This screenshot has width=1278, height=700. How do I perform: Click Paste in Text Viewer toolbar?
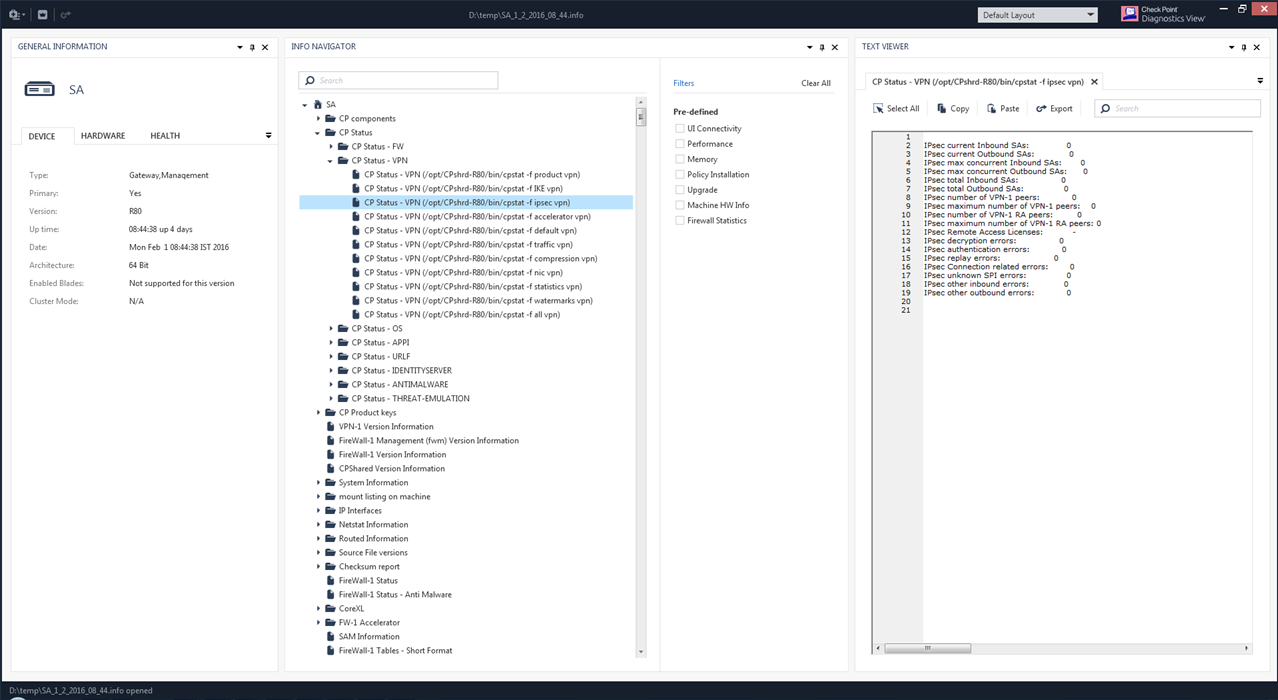[x=1003, y=108]
